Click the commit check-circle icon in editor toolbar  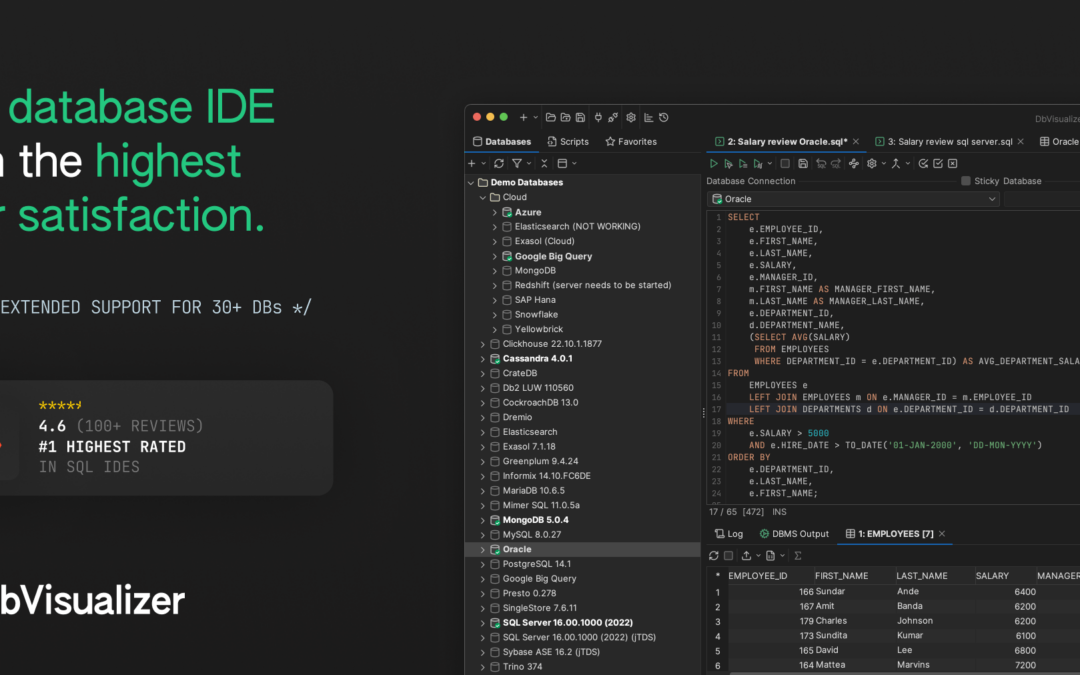tap(924, 164)
